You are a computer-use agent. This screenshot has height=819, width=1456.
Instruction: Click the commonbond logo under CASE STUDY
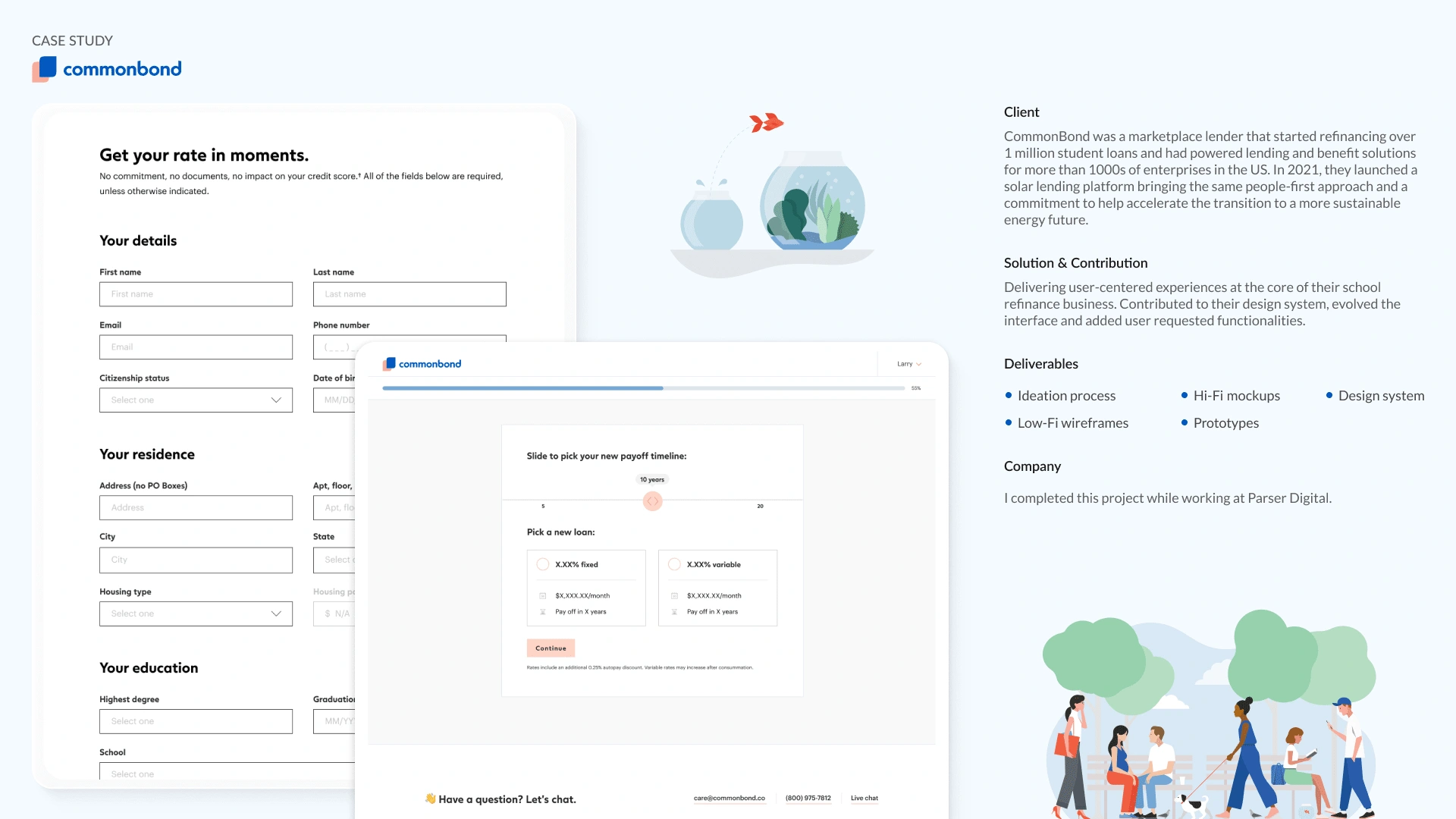click(107, 69)
